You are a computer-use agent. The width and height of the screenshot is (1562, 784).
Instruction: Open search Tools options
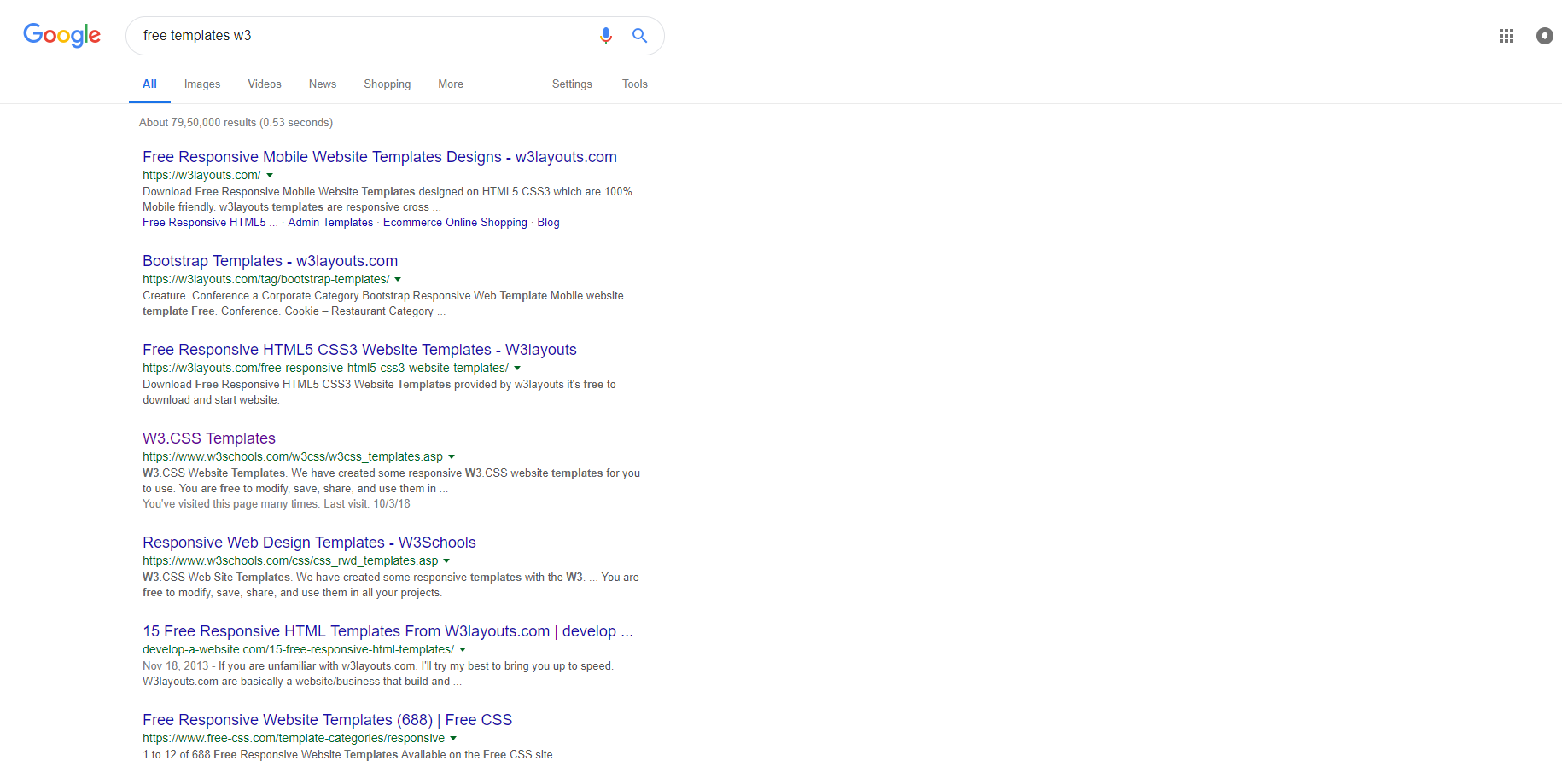[635, 84]
